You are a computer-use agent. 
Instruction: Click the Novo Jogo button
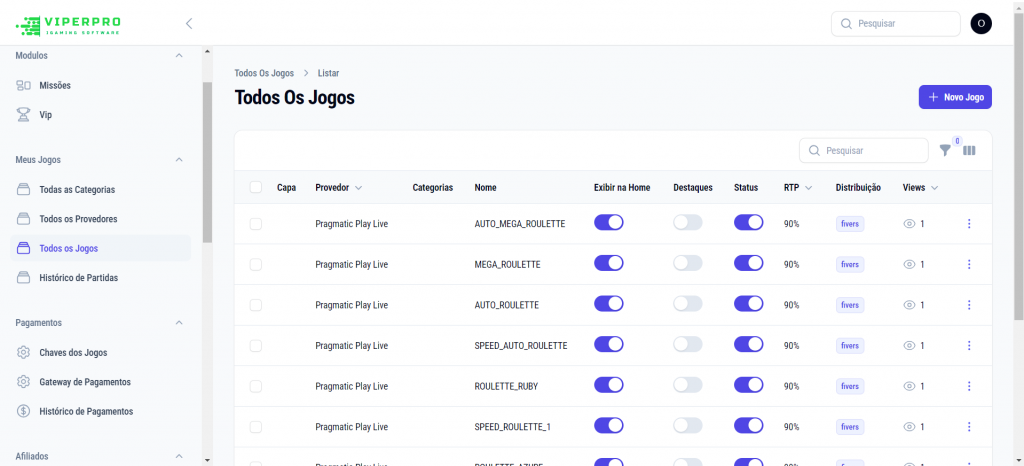[x=955, y=97]
